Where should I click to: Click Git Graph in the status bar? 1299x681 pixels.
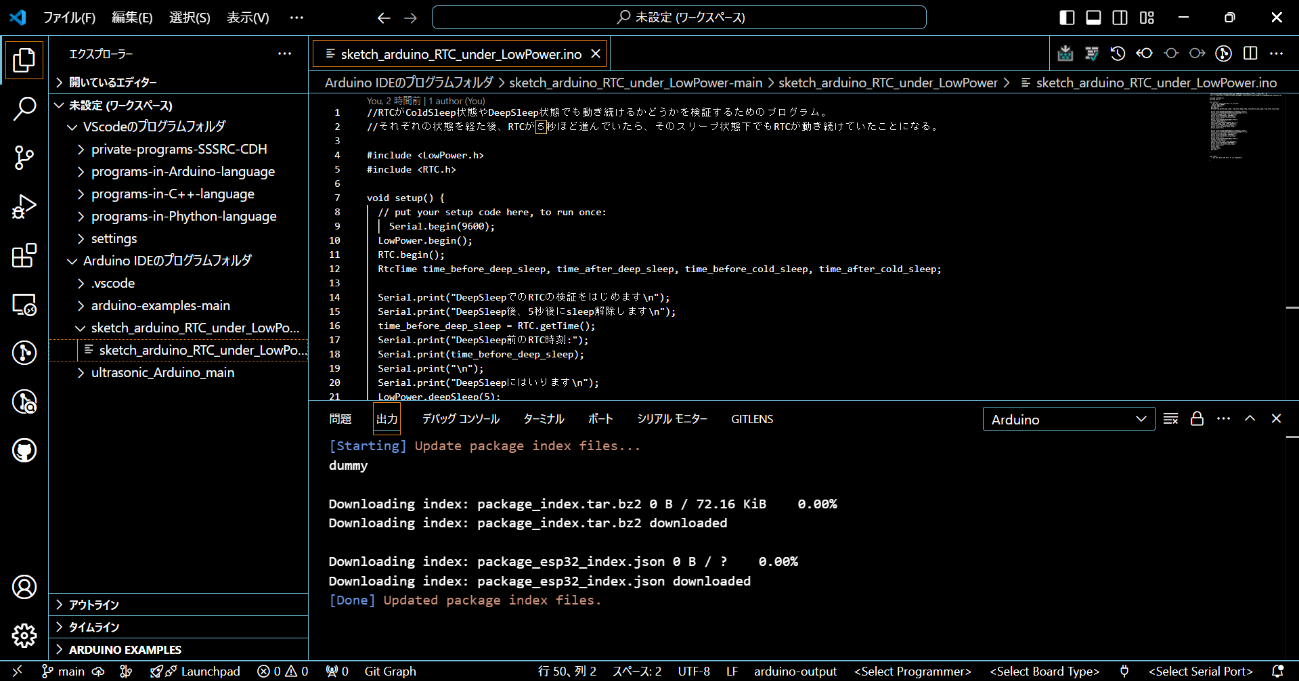click(x=390, y=671)
